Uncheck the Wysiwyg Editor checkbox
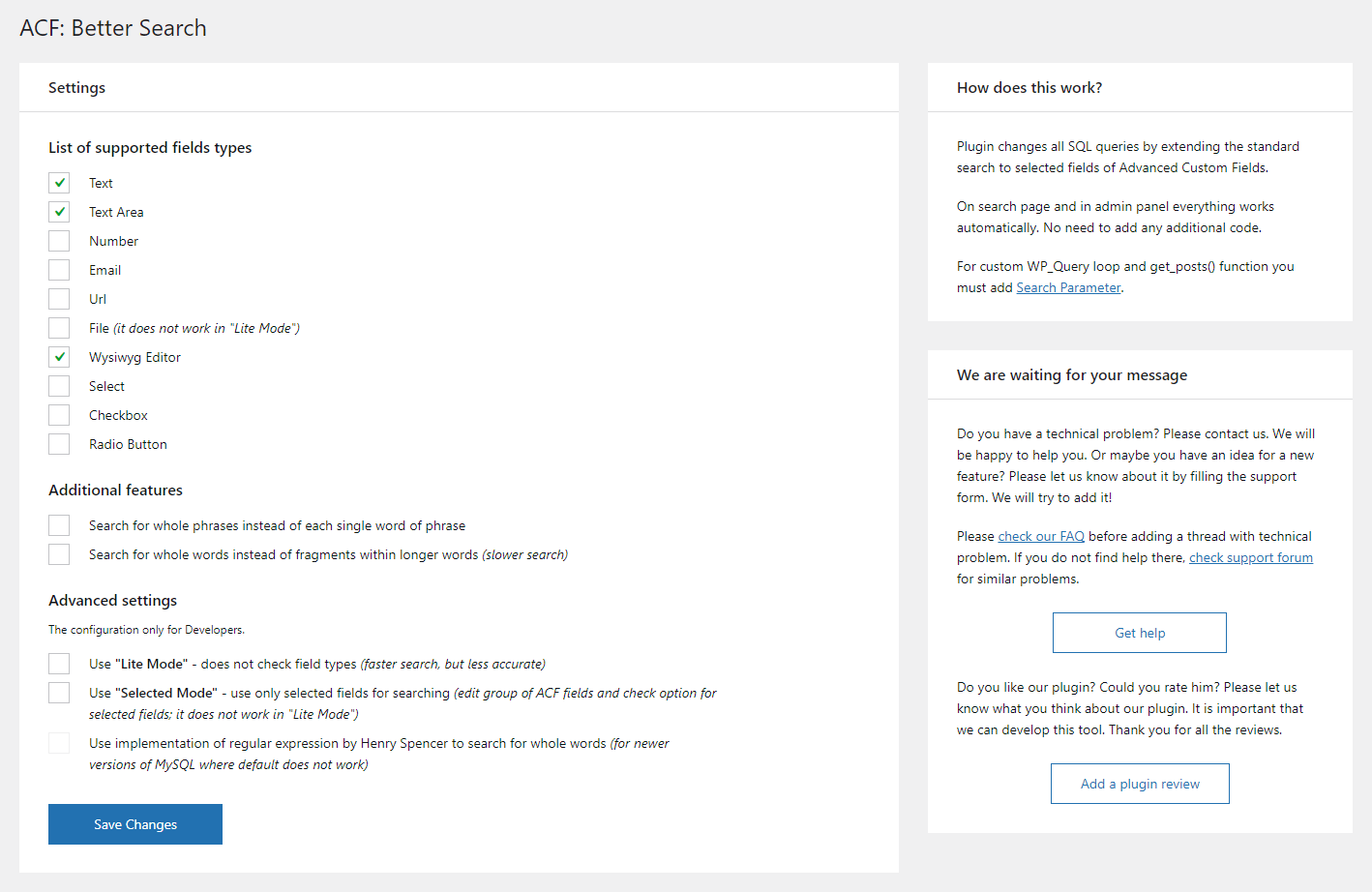 pyautogui.click(x=59, y=357)
